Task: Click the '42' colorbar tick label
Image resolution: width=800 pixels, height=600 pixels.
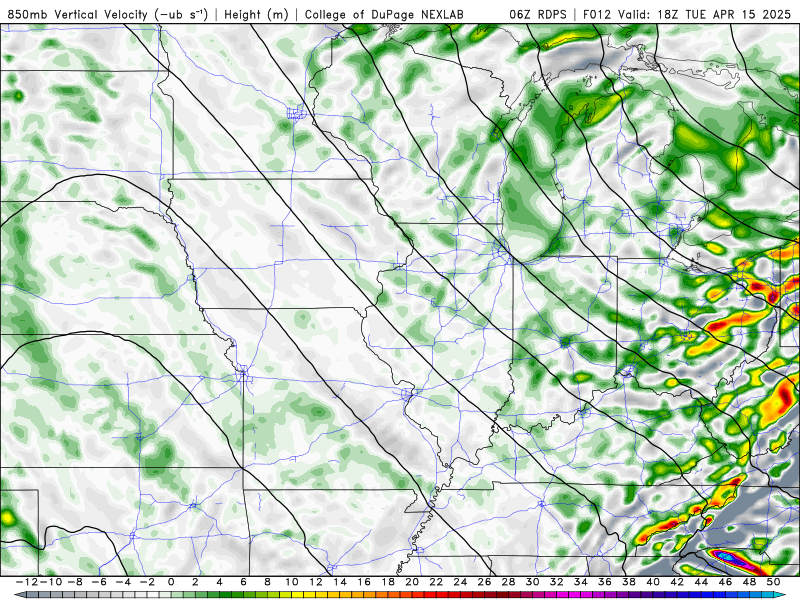Action: point(677,582)
